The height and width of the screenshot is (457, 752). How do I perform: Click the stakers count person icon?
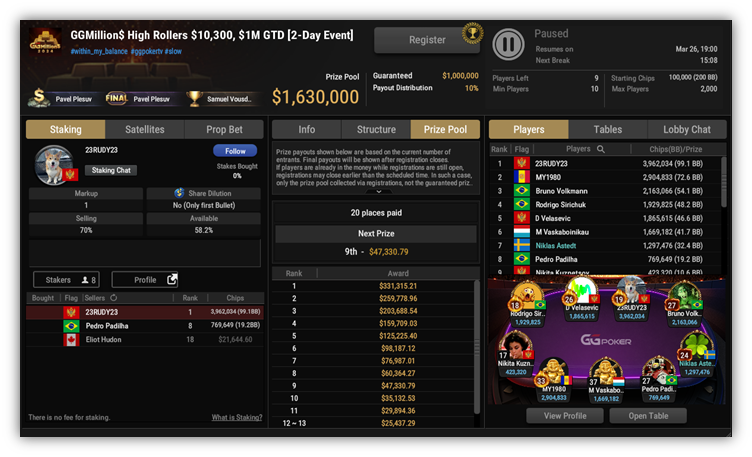(85, 280)
